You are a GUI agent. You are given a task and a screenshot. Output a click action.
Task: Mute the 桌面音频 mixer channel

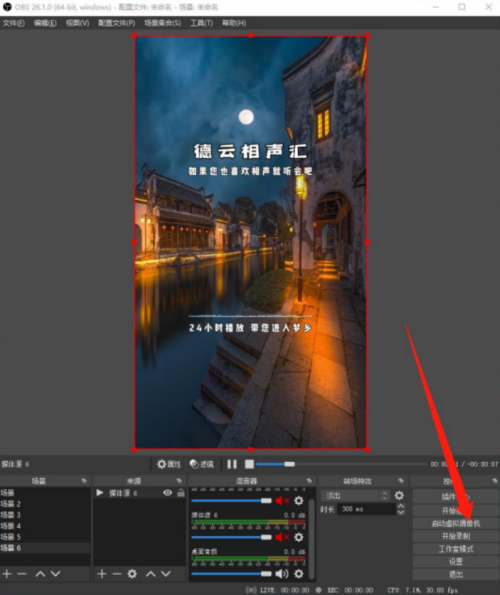(282, 573)
